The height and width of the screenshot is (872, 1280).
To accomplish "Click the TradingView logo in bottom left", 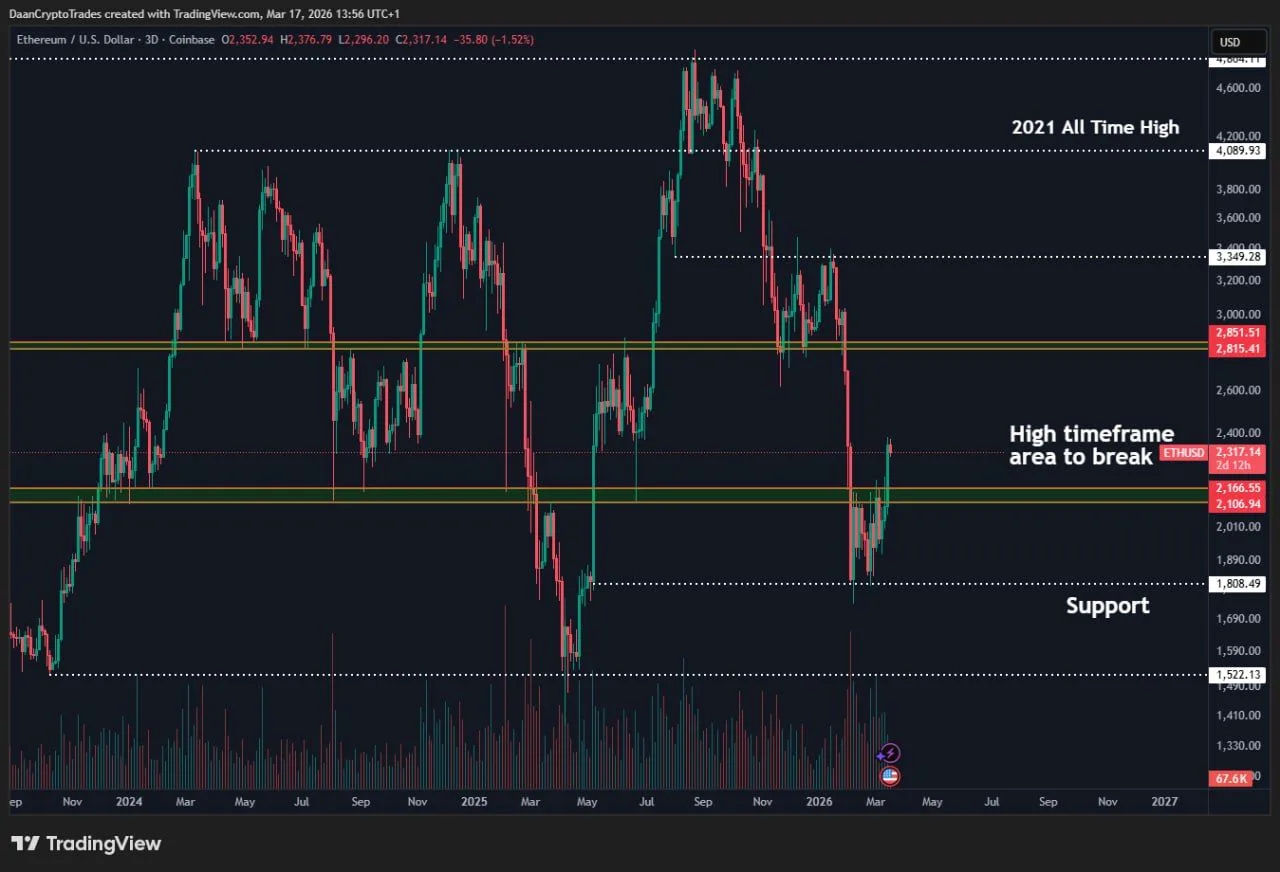I will click(86, 843).
